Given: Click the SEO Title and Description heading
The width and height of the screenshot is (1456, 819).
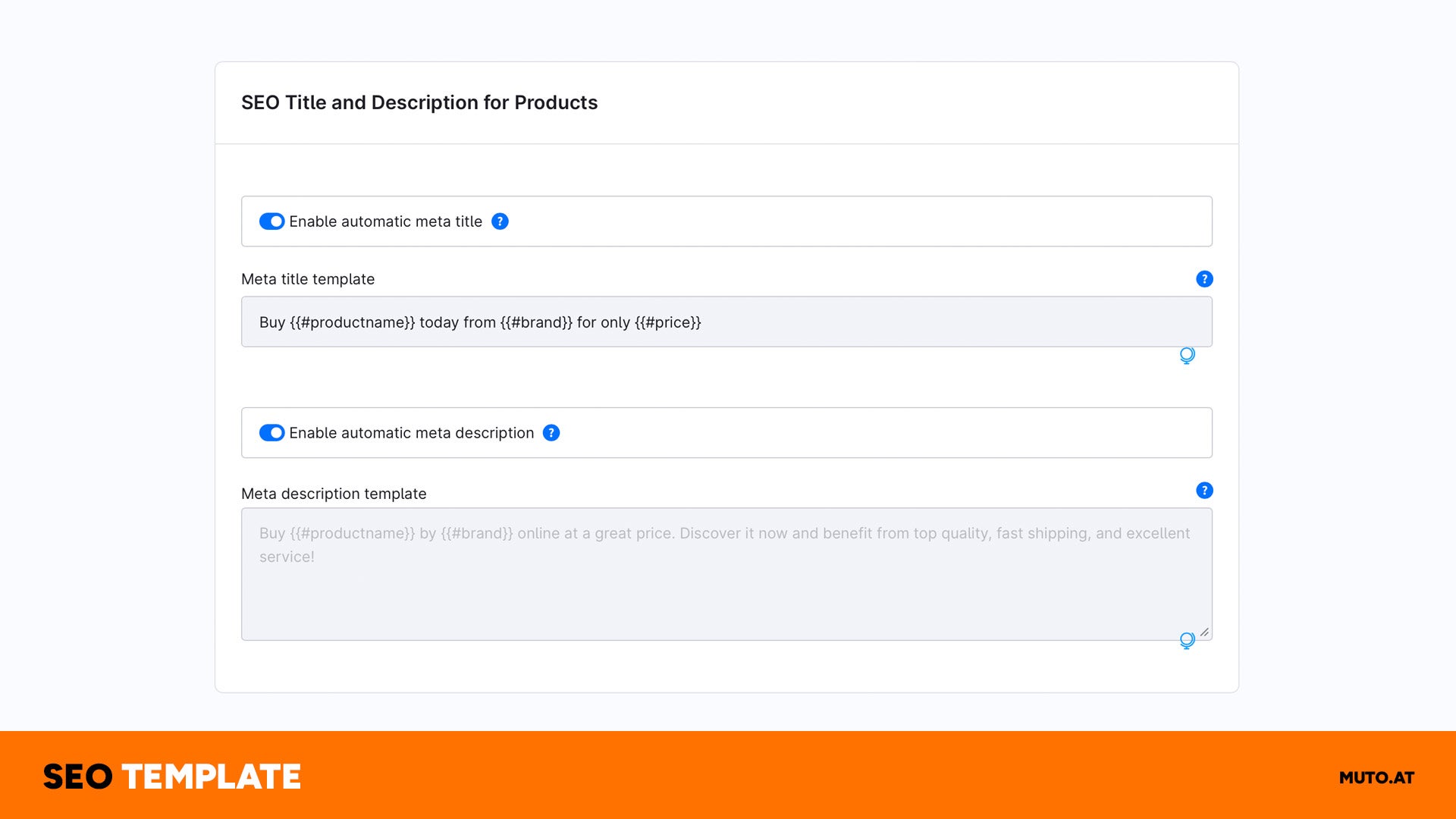Looking at the screenshot, I should point(419,102).
